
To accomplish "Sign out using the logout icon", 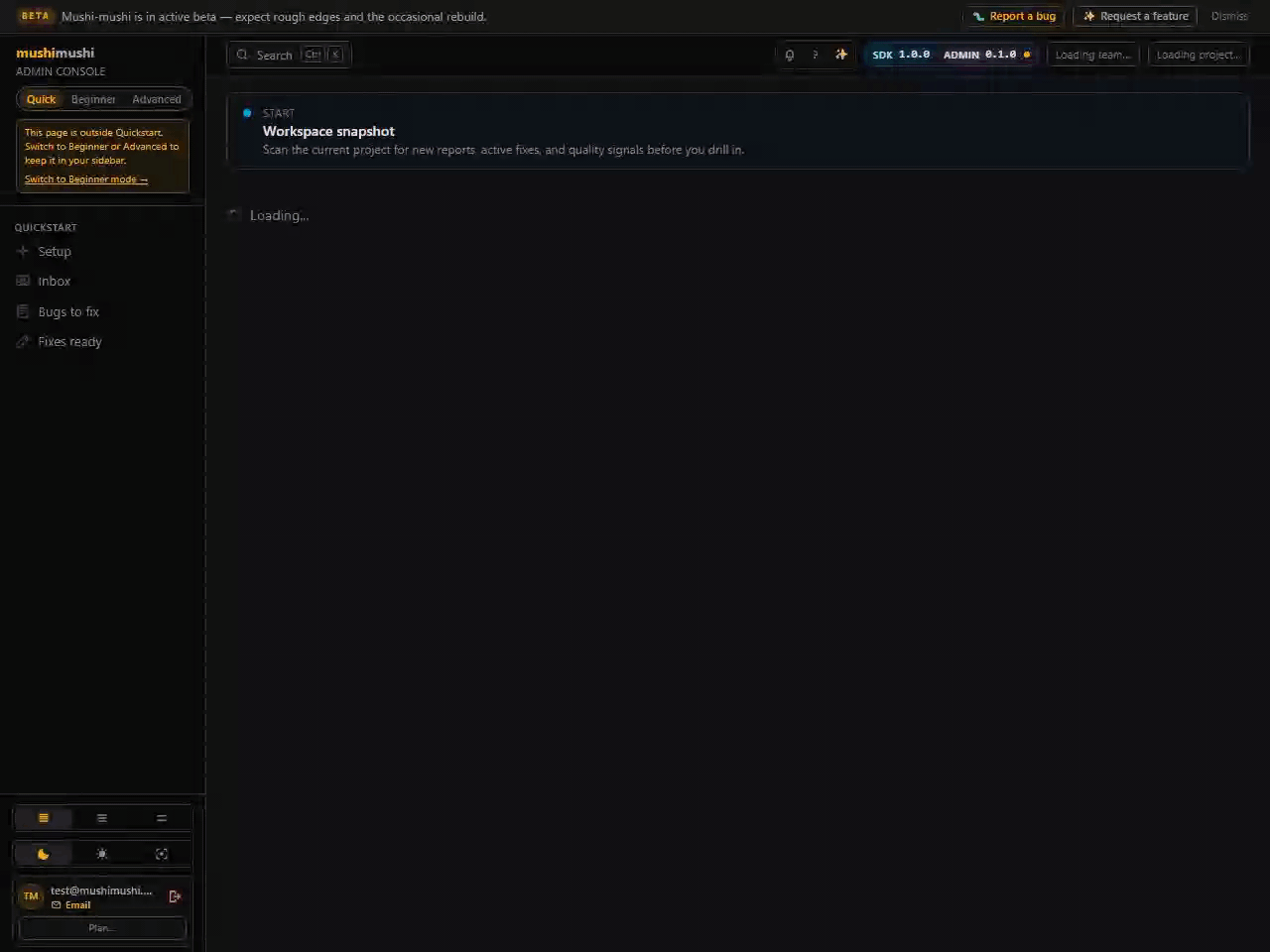I will pos(175,896).
